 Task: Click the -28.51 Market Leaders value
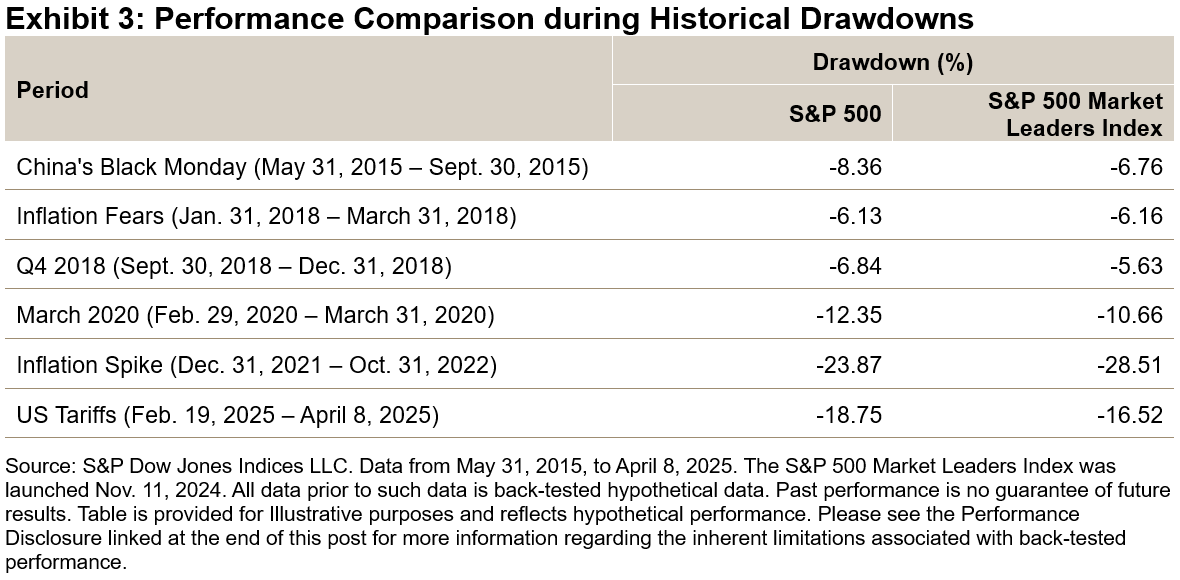[1131, 365]
